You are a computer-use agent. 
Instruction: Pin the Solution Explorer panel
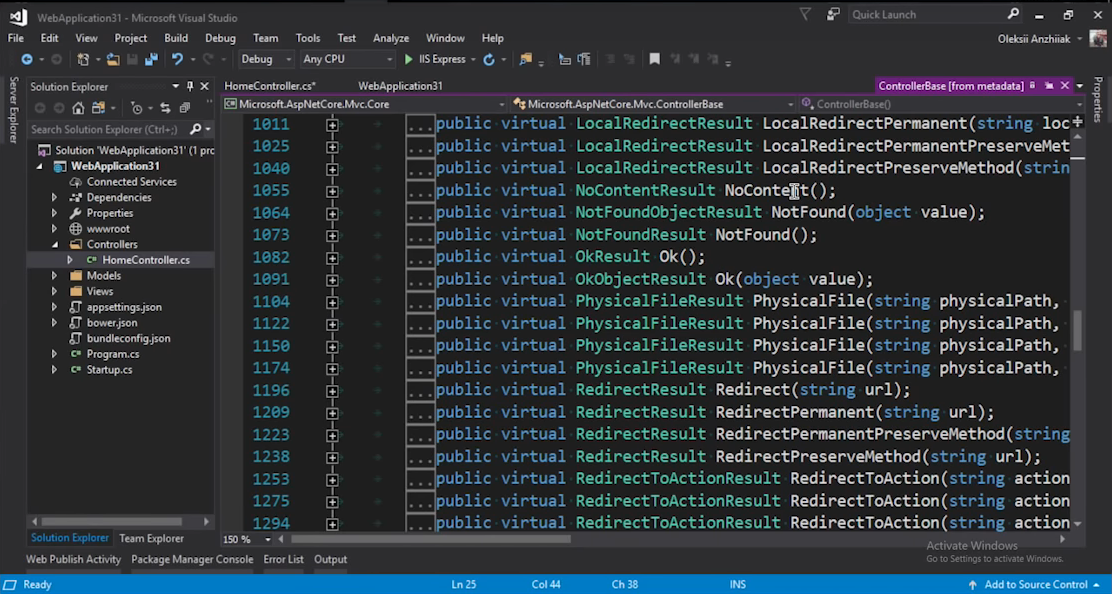click(x=189, y=86)
